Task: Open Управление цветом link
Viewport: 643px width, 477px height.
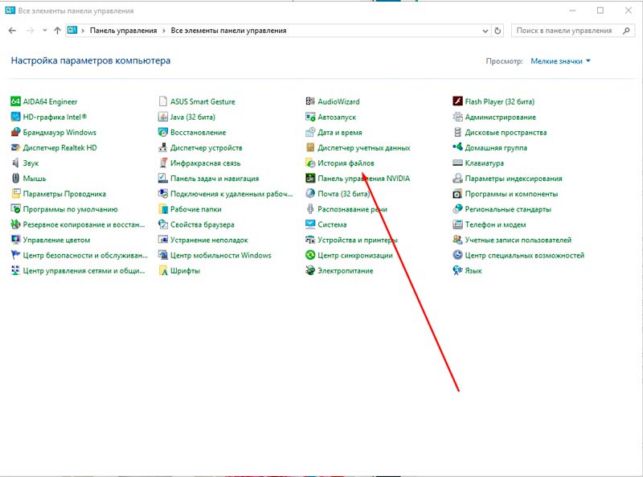Action: click(x=56, y=240)
